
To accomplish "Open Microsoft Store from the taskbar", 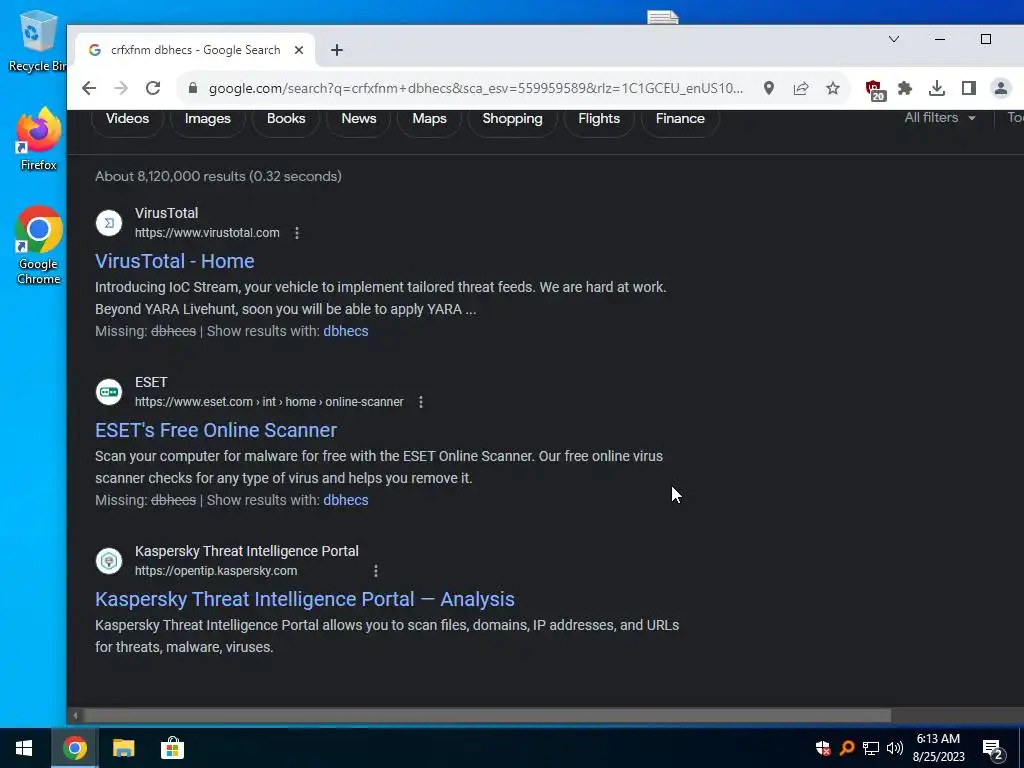I will pos(172,748).
